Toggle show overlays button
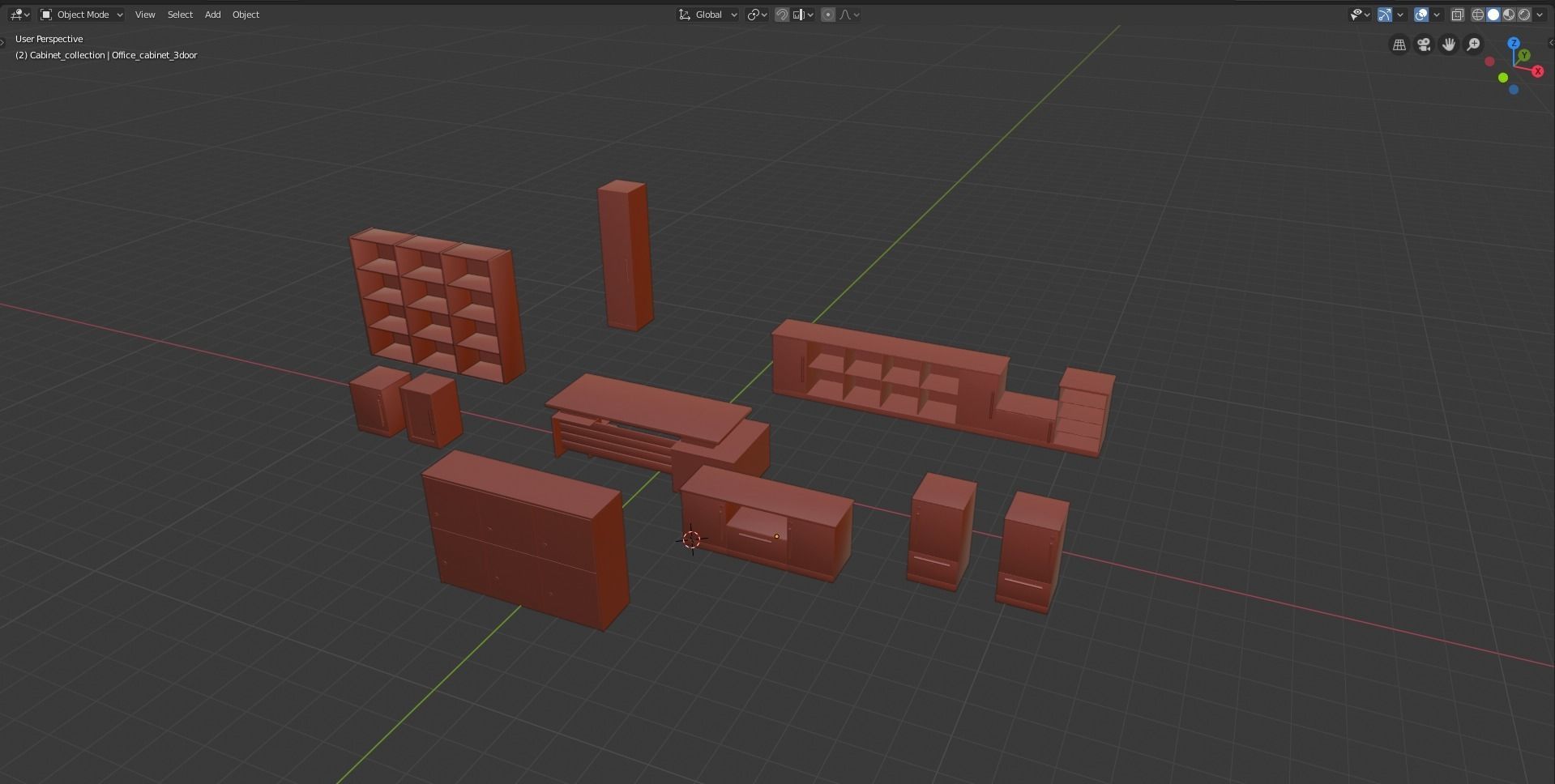The height and width of the screenshot is (784, 1555). coord(1420,15)
